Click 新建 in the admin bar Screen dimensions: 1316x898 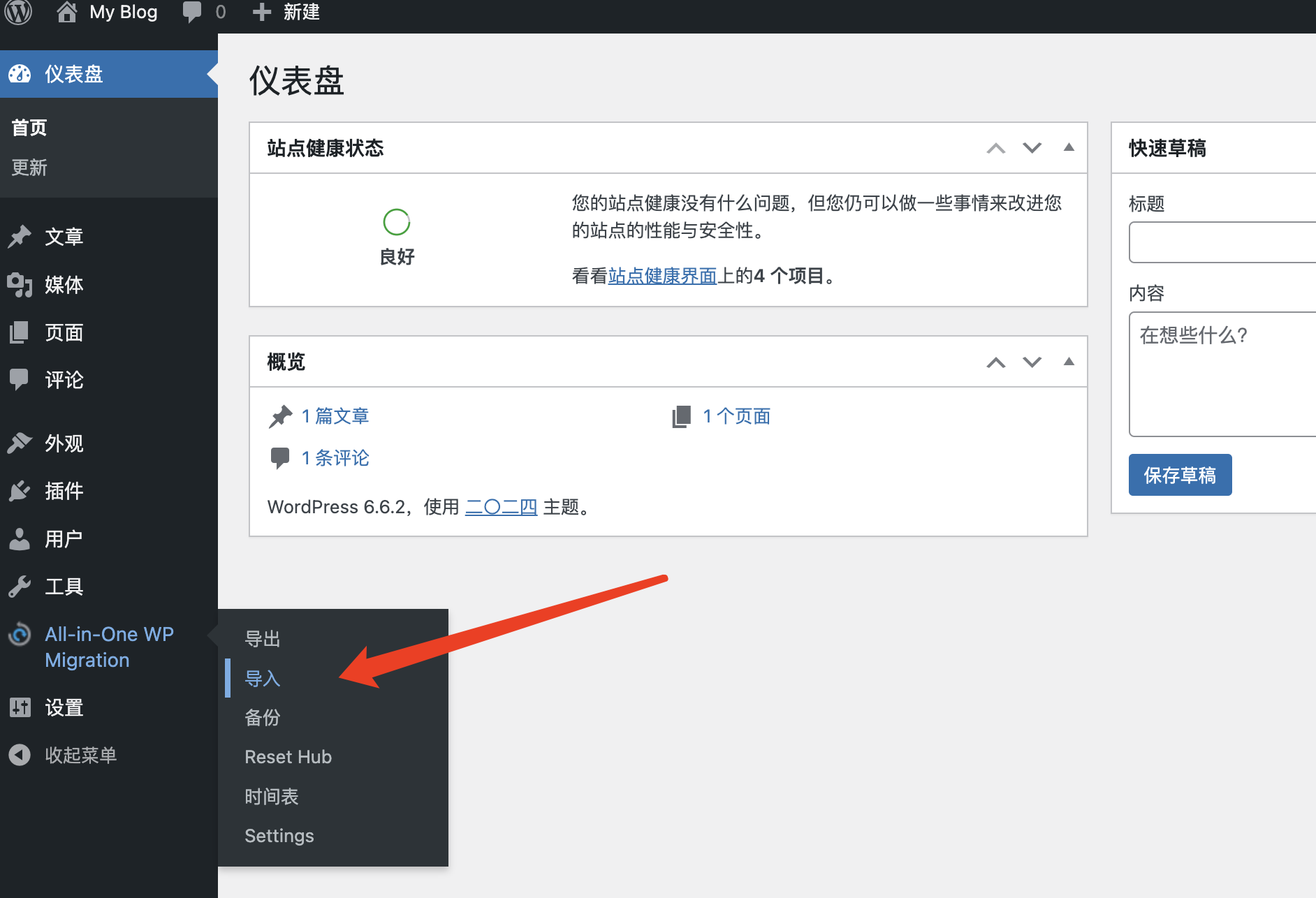[x=302, y=12]
